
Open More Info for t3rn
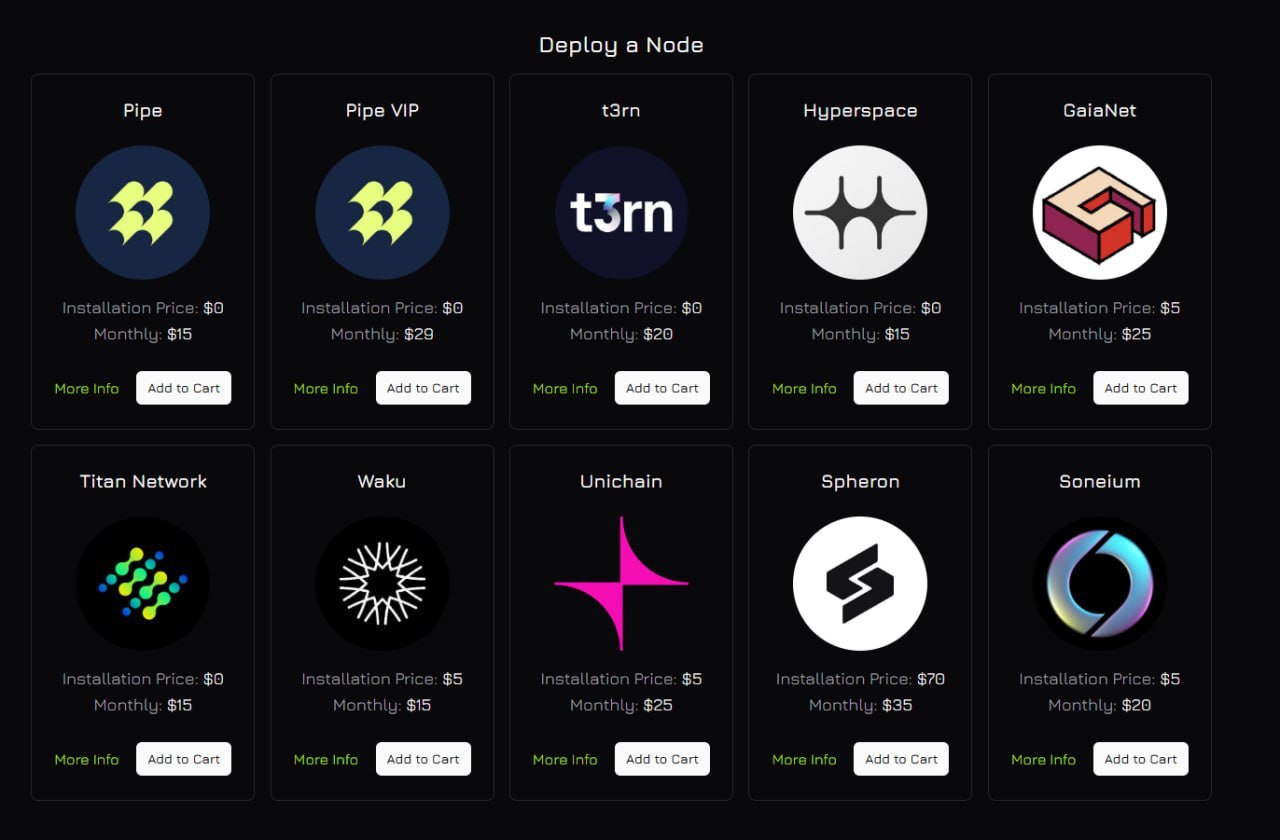565,389
